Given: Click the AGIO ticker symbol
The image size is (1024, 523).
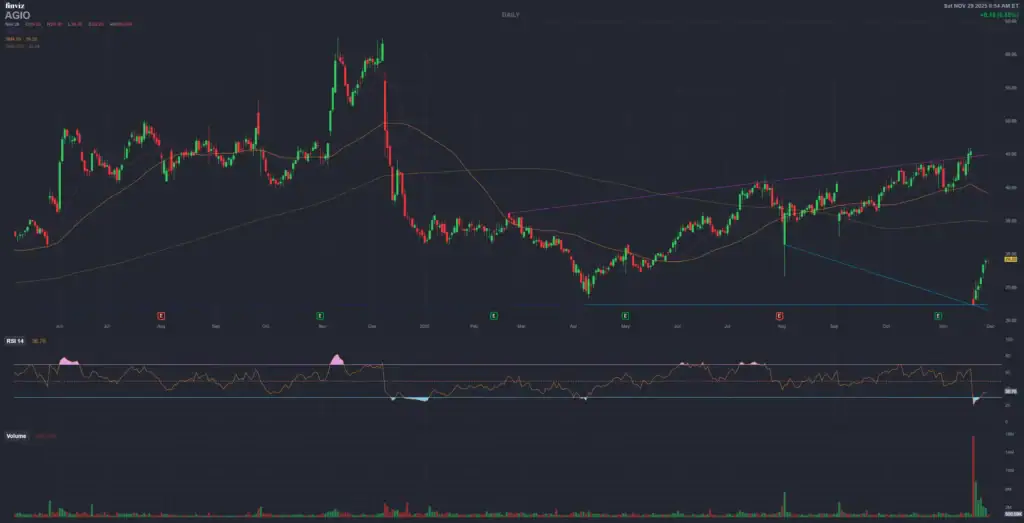Looking at the screenshot, I should click(x=18, y=16).
